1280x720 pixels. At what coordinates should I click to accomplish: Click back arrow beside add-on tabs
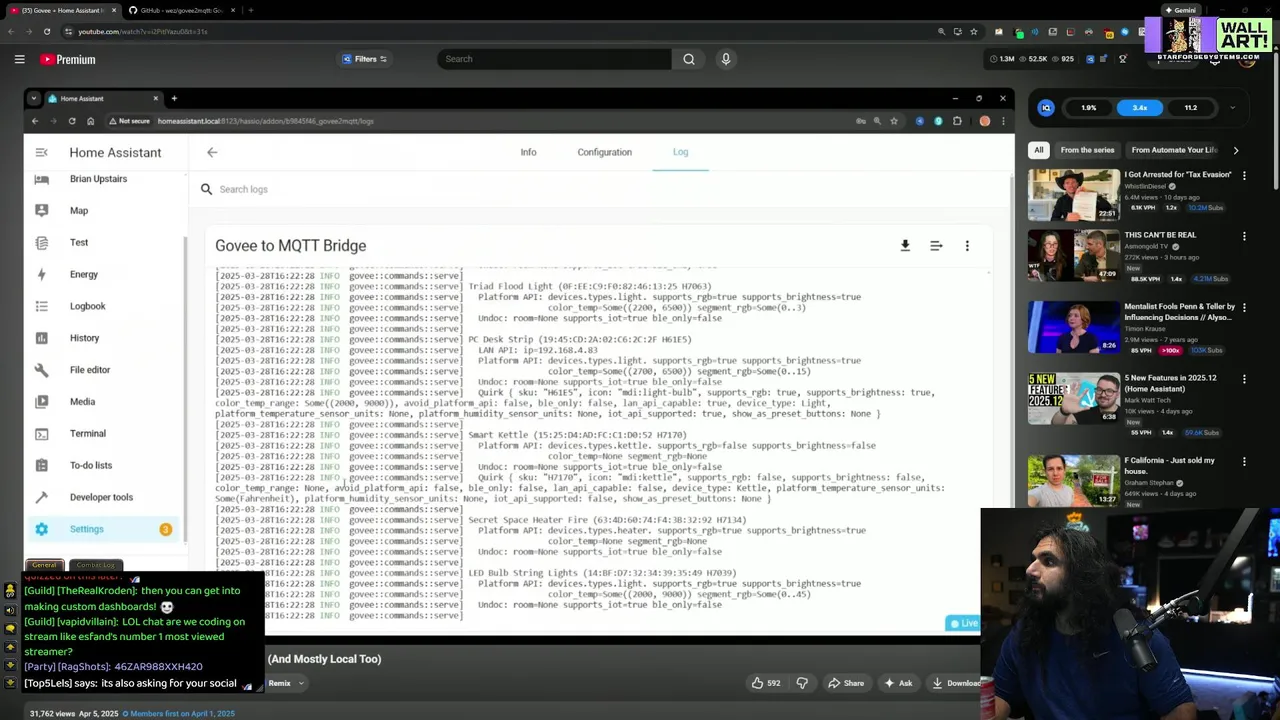[x=212, y=152]
